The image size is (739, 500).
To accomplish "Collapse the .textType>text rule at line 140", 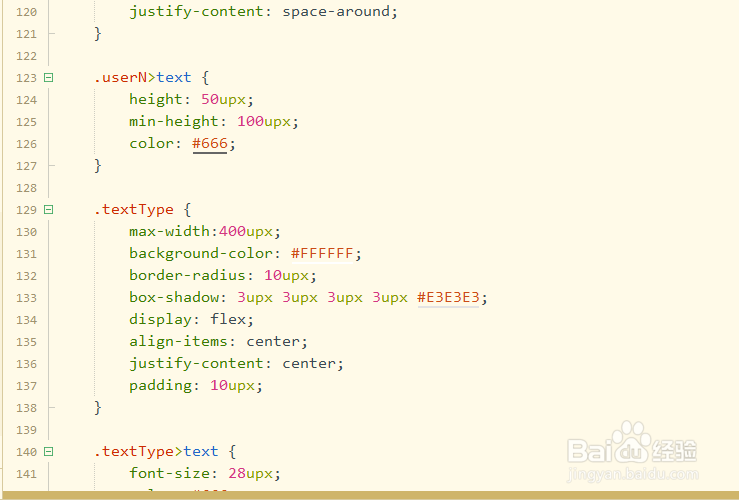I will pyautogui.click(x=49, y=451).
